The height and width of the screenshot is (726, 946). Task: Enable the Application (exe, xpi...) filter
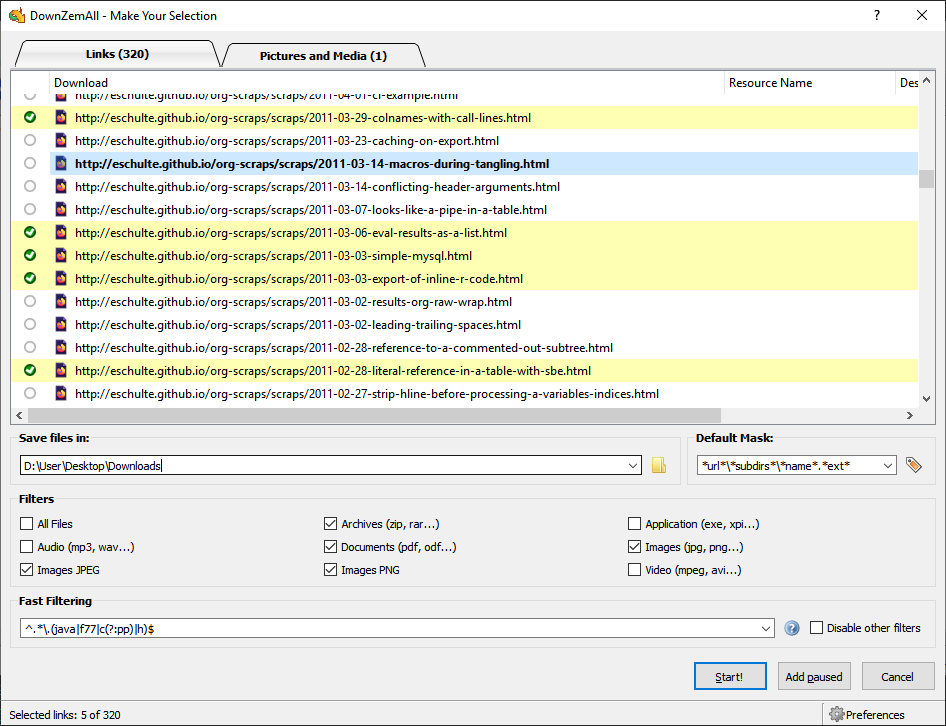coord(634,523)
